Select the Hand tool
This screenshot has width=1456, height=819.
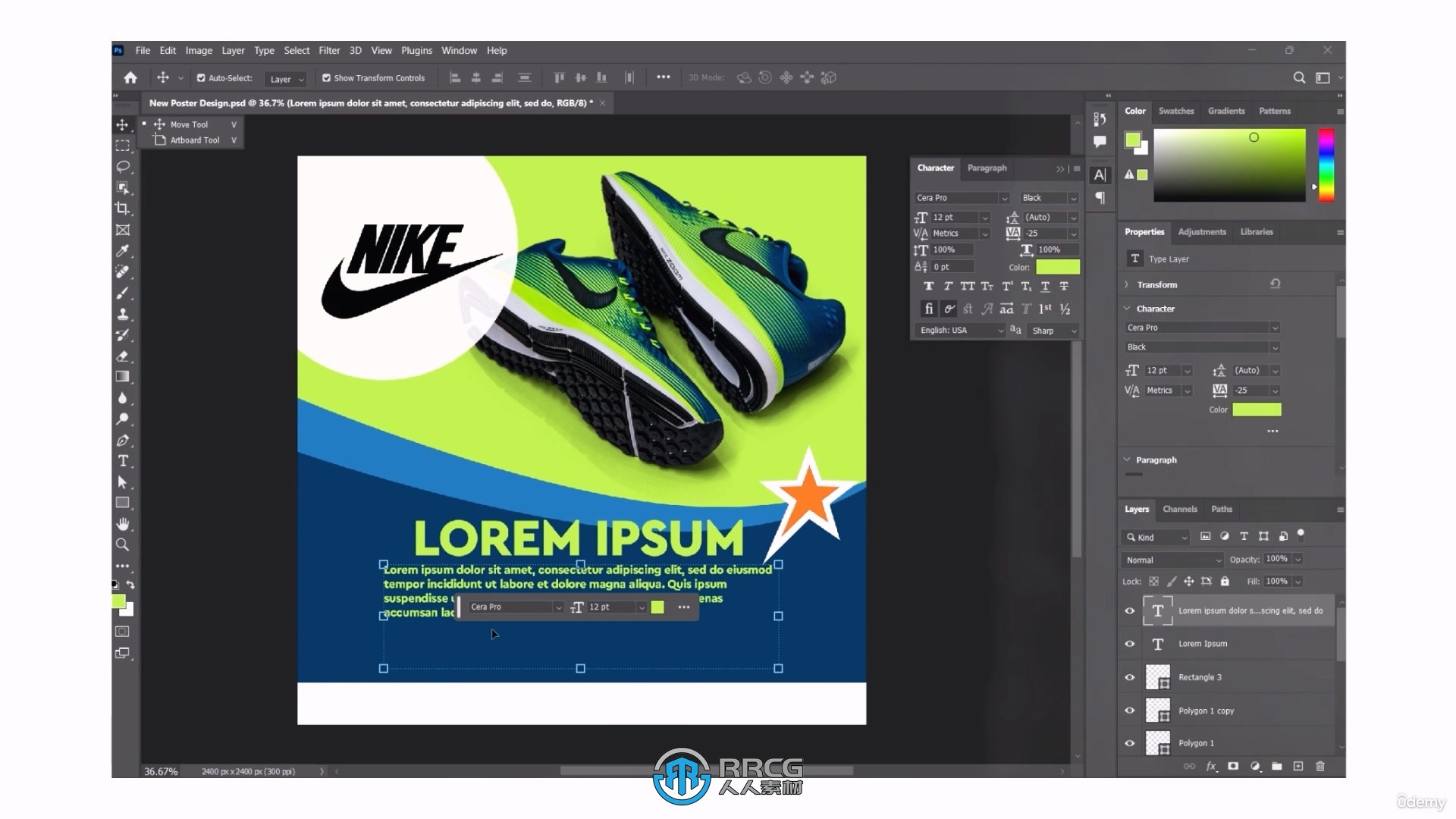pos(123,524)
